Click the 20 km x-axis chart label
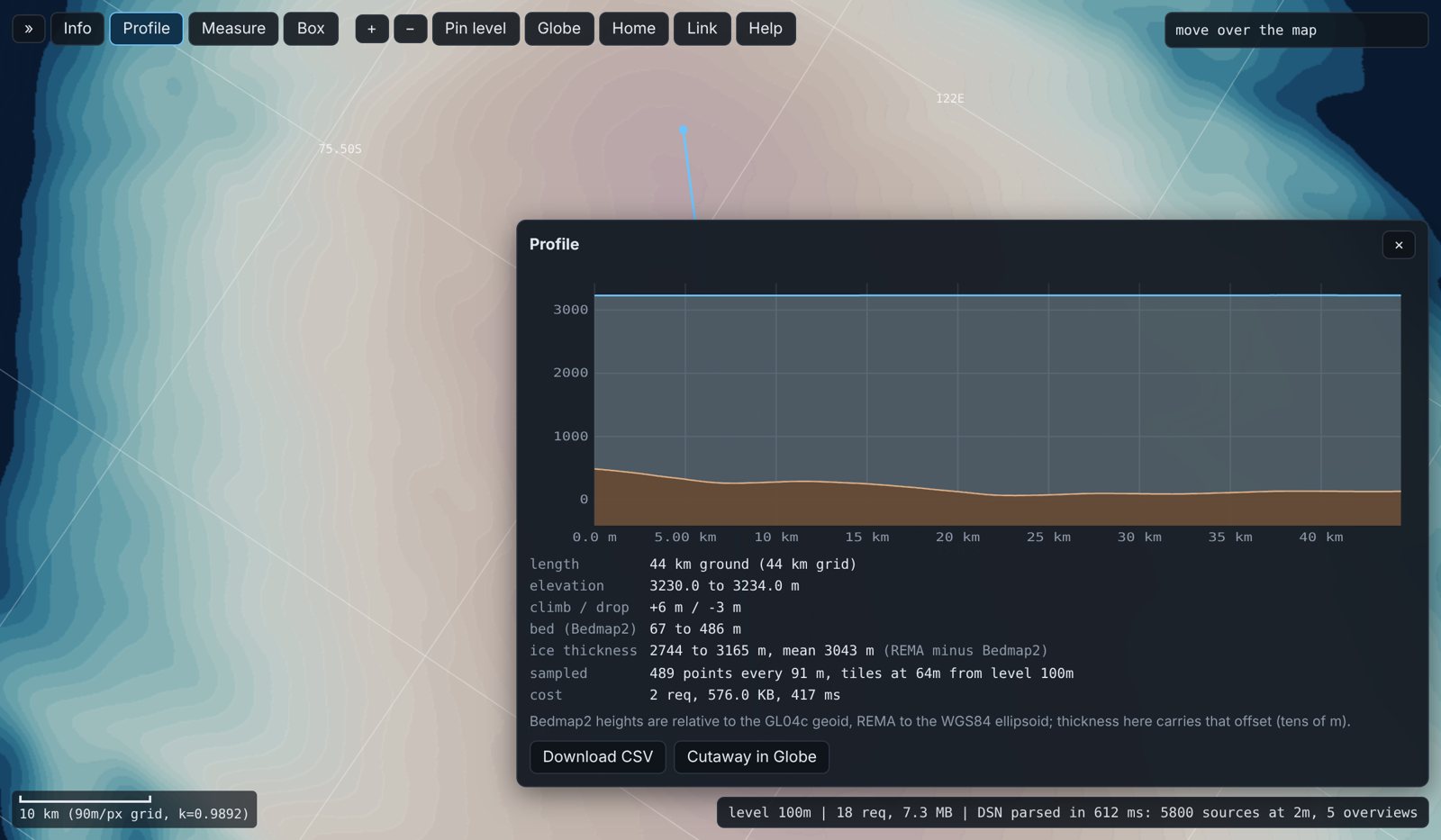Screen dimensions: 1441x840 [x=958, y=537]
